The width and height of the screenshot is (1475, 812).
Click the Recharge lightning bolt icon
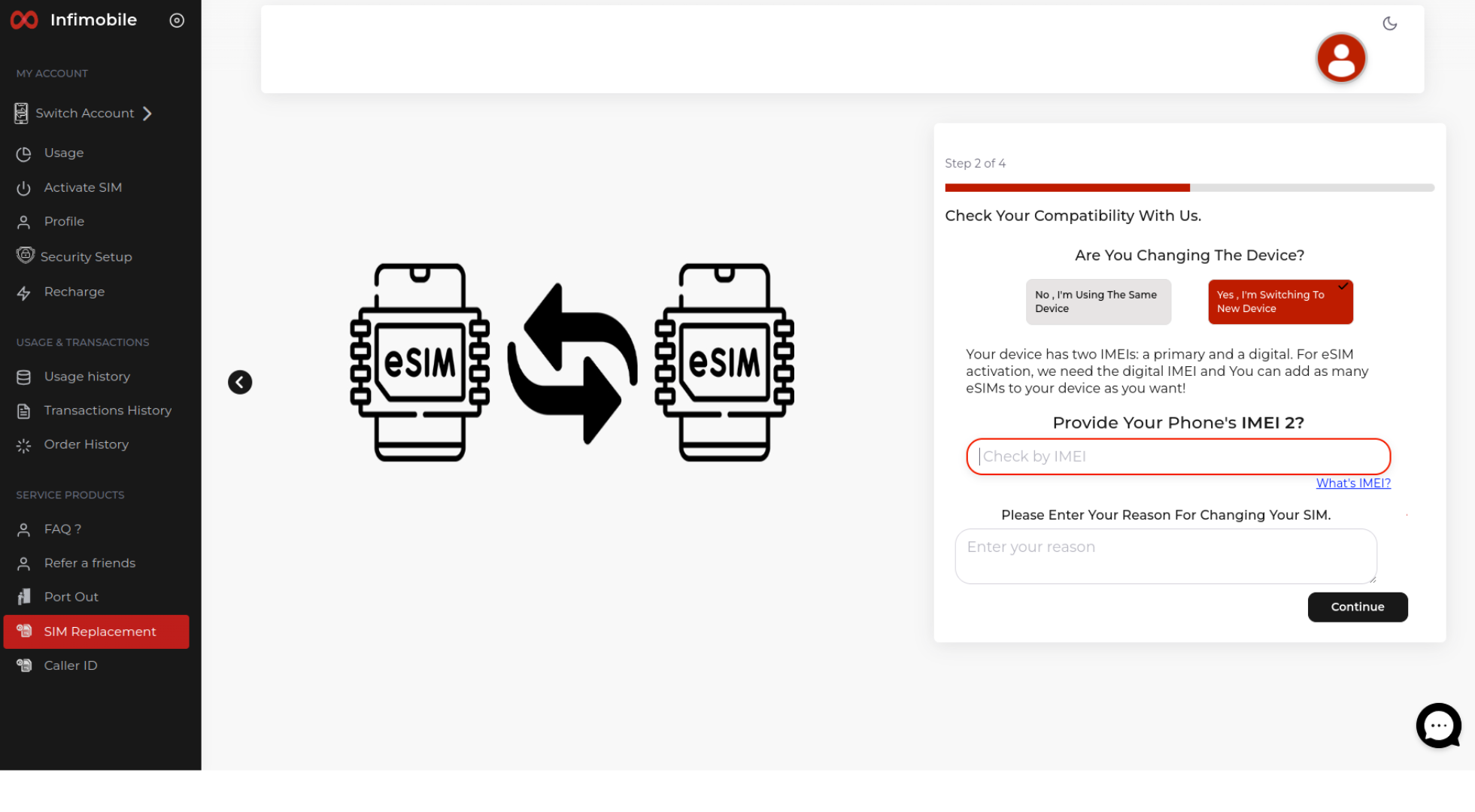coord(24,293)
